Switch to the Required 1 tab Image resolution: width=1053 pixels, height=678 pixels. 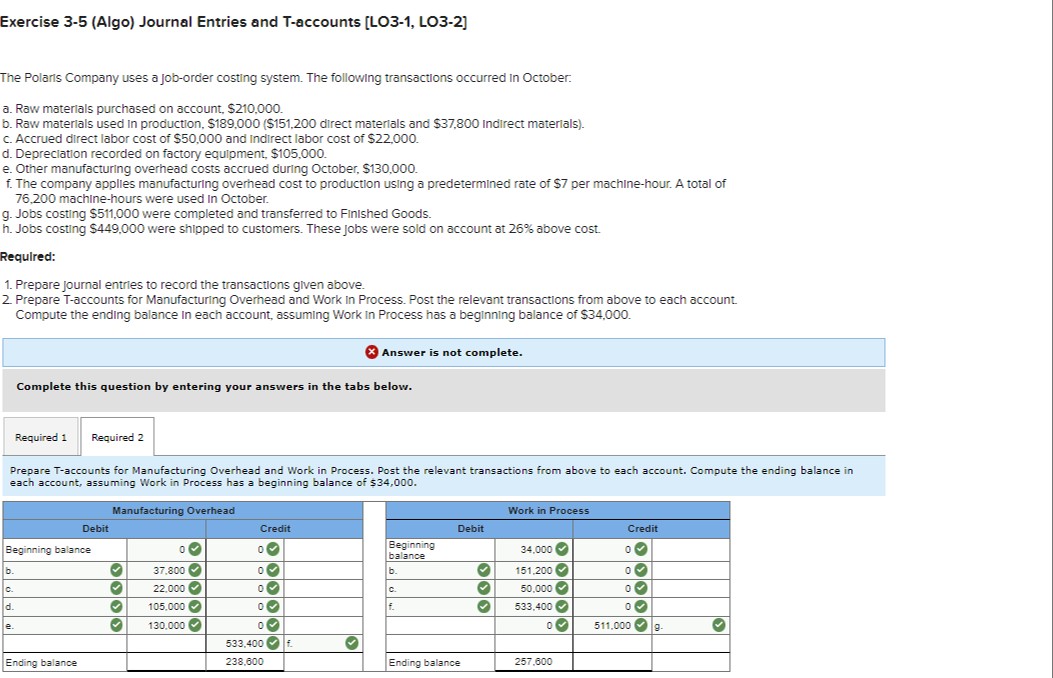(40, 437)
